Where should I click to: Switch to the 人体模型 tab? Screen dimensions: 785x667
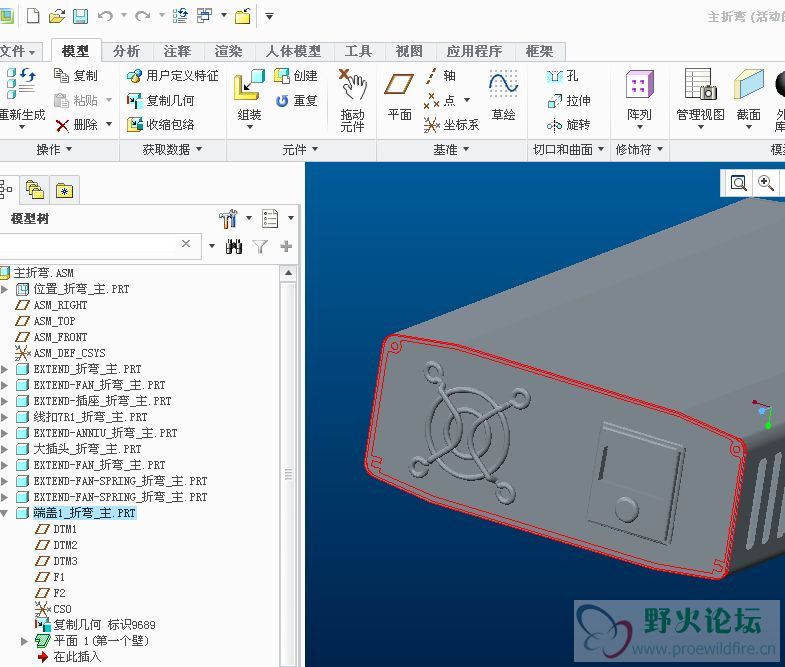pyautogui.click(x=293, y=51)
